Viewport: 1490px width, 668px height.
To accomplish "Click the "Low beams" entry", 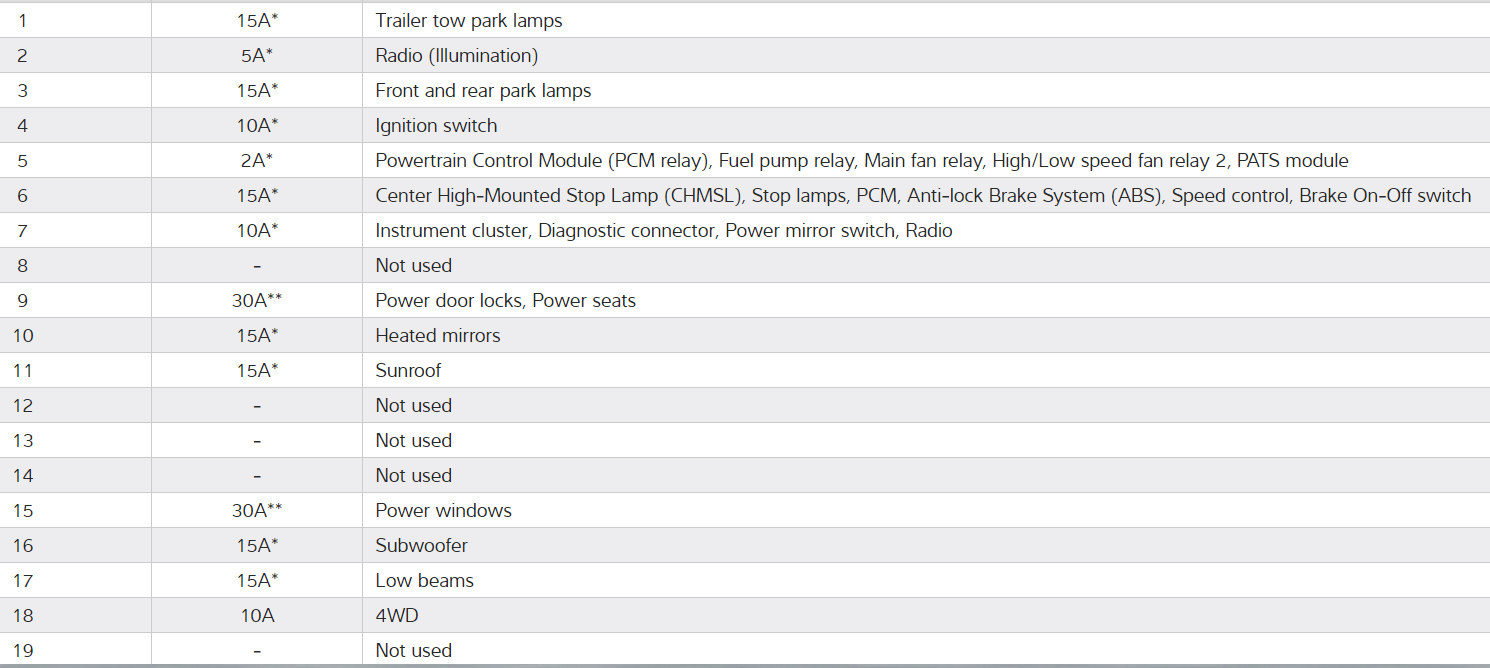I will pos(424,580).
